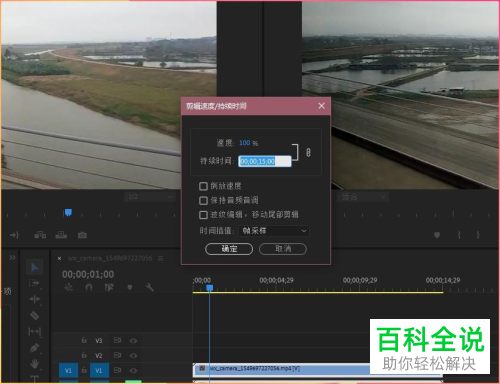This screenshot has width=500, height=384.
Task: Toggle lock on track V1
Action: click(x=84, y=370)
